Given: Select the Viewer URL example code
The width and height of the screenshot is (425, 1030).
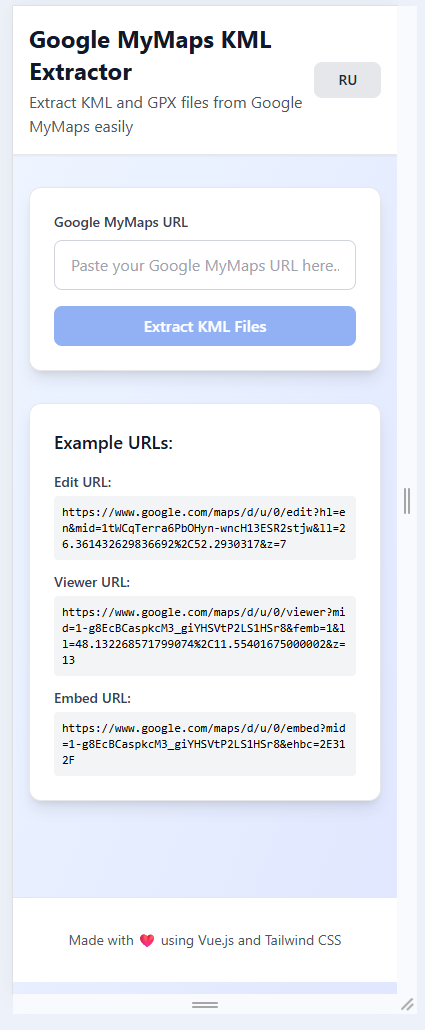Looking at the screenshot, I should [205, 636].
